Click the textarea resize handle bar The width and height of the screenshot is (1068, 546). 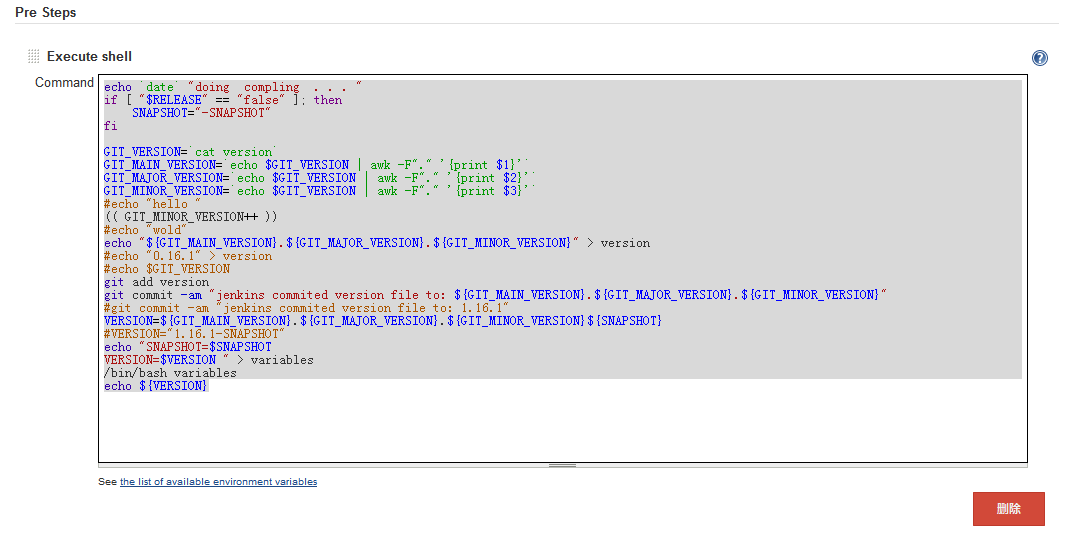[563, 466]
